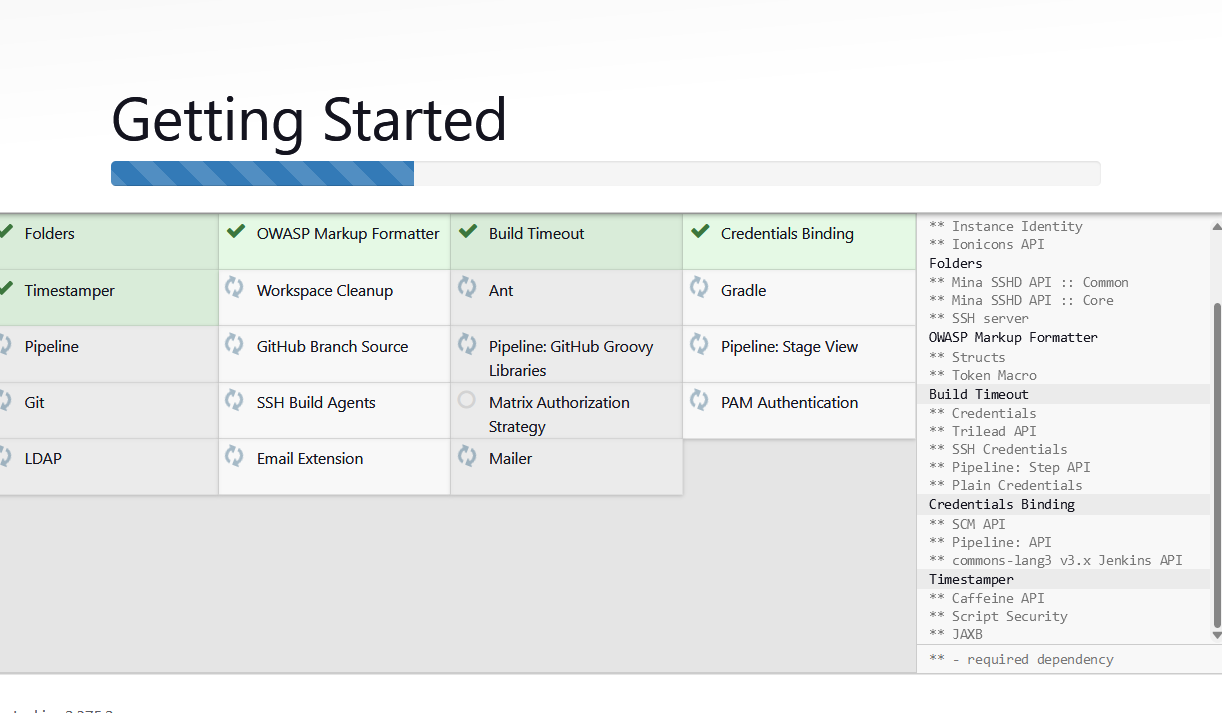Click the spinner next to SSH Build Agents
Viewport: 1222px width, 713px height.
(x=234, y=401)
